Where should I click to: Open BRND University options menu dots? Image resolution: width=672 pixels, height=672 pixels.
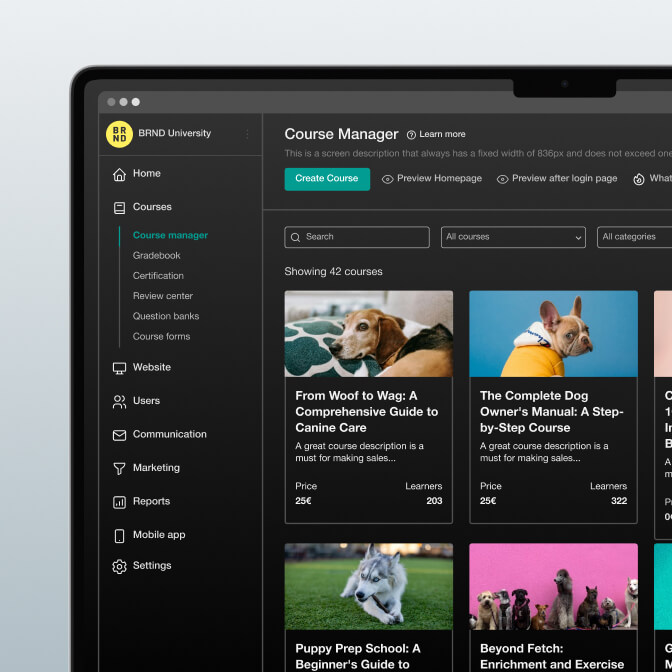coord(247,134)
